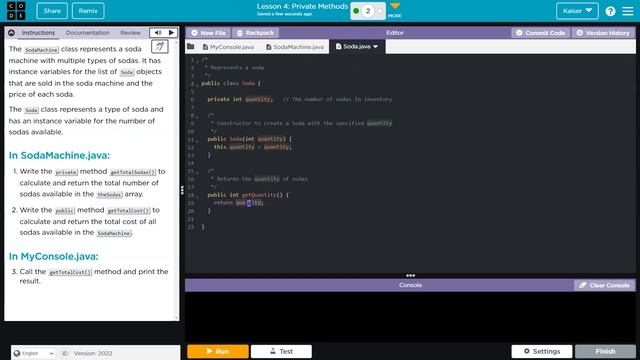The image size is (640, 360).
Task: Click the horizontal console resize handle
Action: [410, 276]
